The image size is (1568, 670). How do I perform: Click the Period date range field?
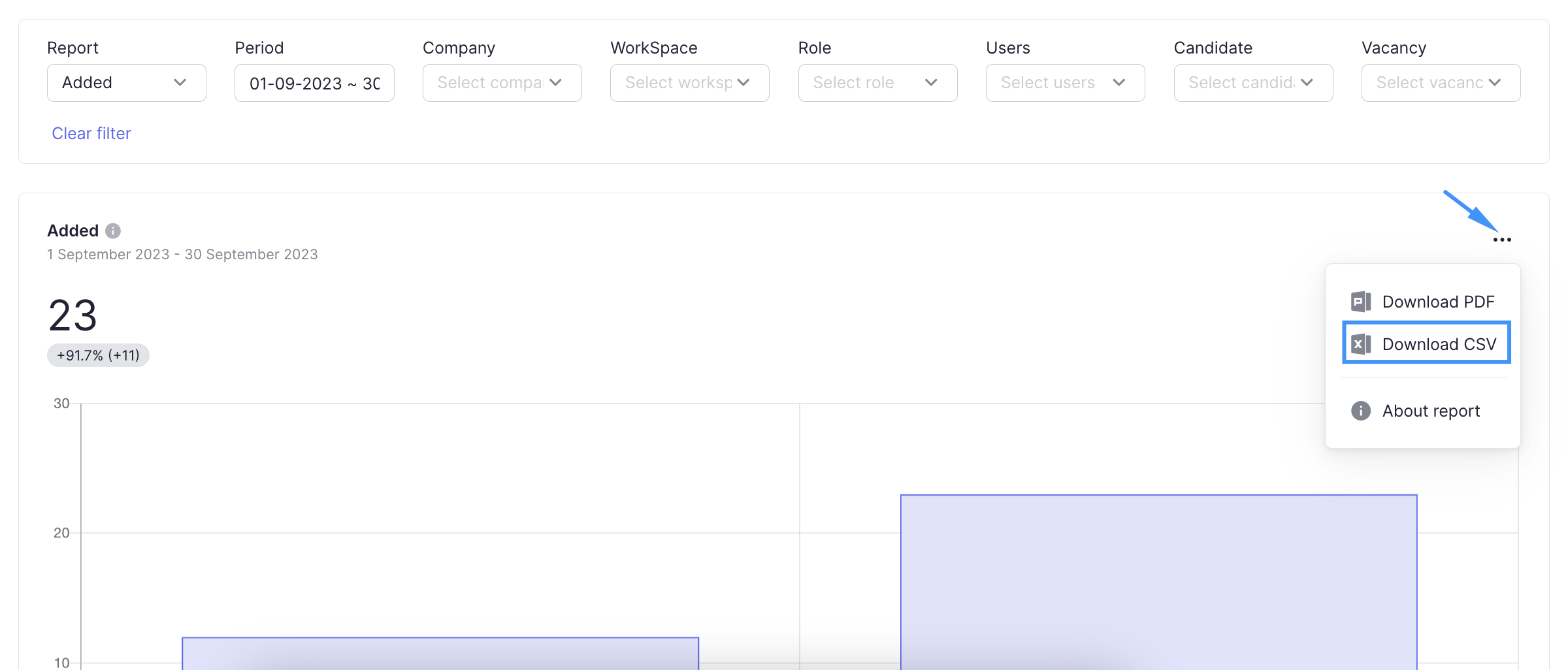point(314,83)
